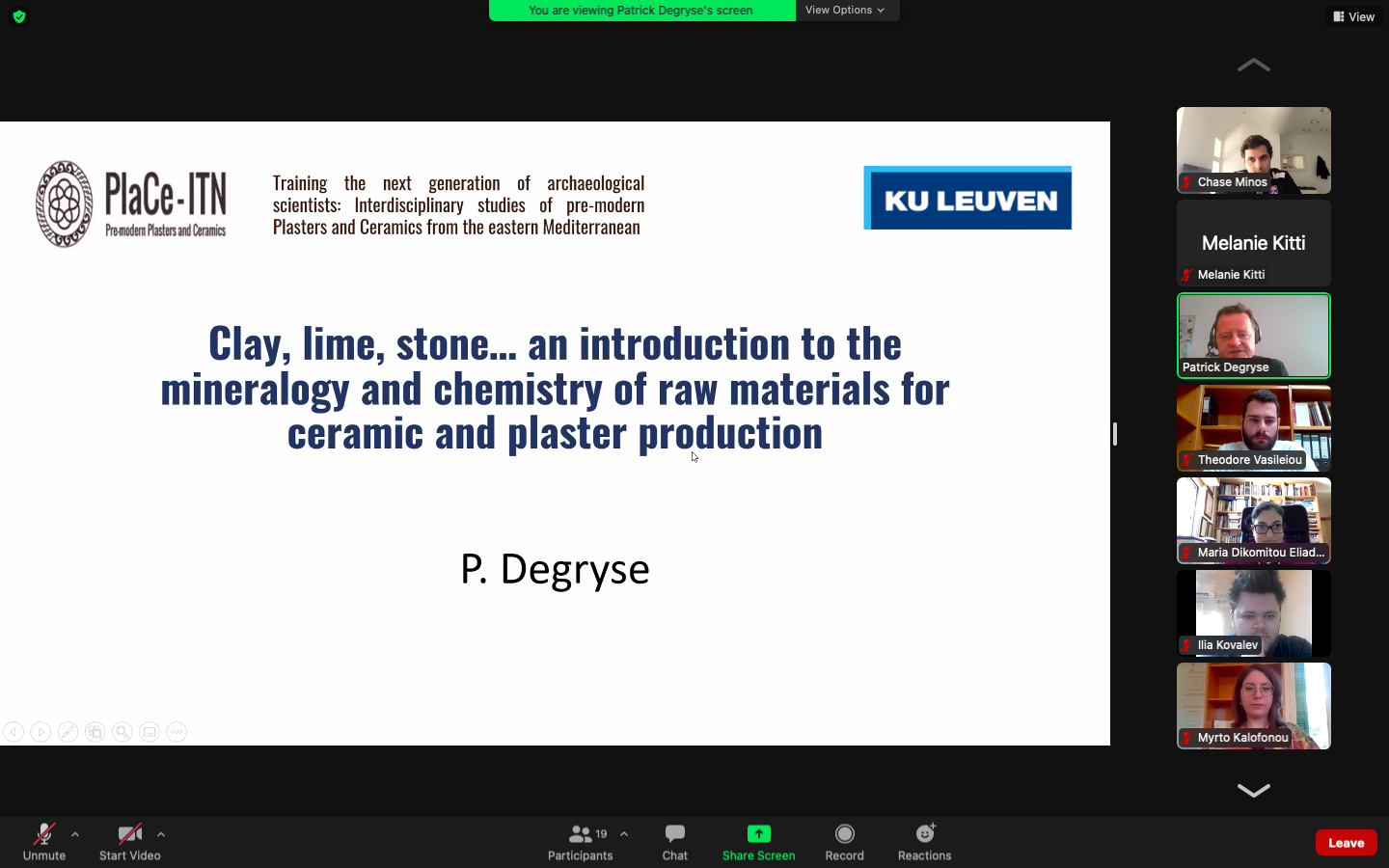Open more slide show options (three dots)
Viewport: 1389px width, 868px height.
(x=177, y=732)
